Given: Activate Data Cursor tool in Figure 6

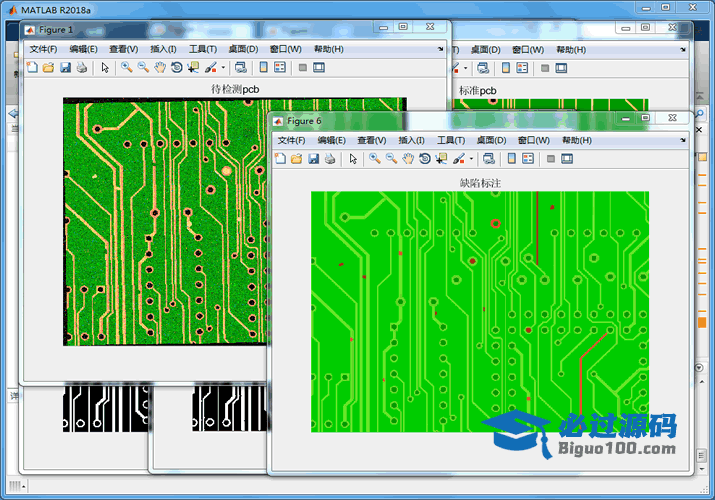Looking at the screenshot, I should (x=441, y=159).
